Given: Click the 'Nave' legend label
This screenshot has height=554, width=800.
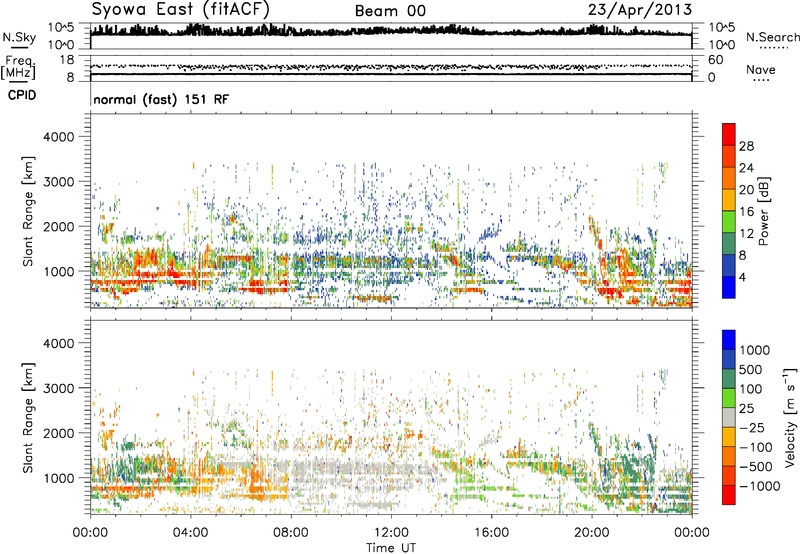Looking at the screenshot, I should (x=761, y=69).
